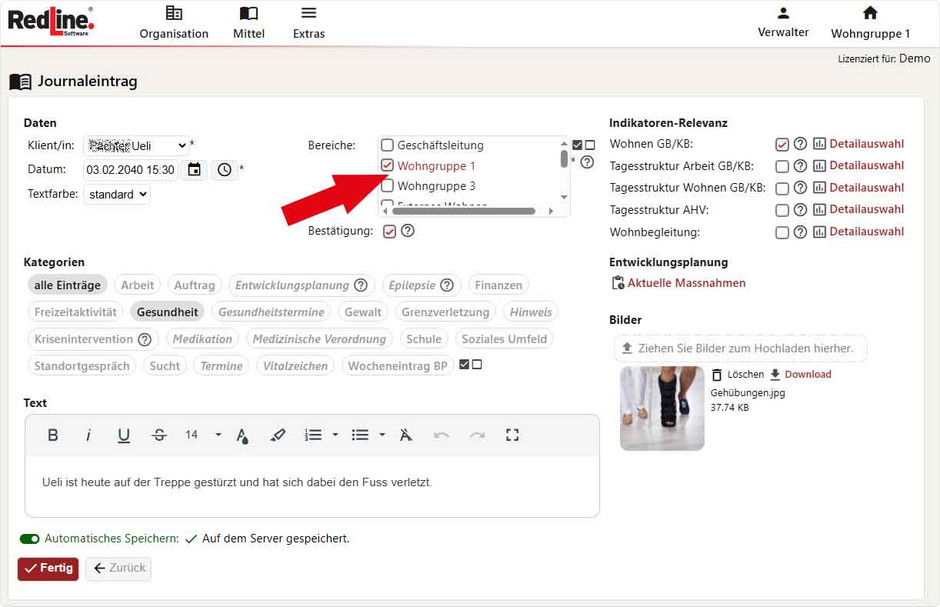This screenshot has height=607, width=940.
Task: Open help icon next to Bestätigung
Action: click(408, 231)
